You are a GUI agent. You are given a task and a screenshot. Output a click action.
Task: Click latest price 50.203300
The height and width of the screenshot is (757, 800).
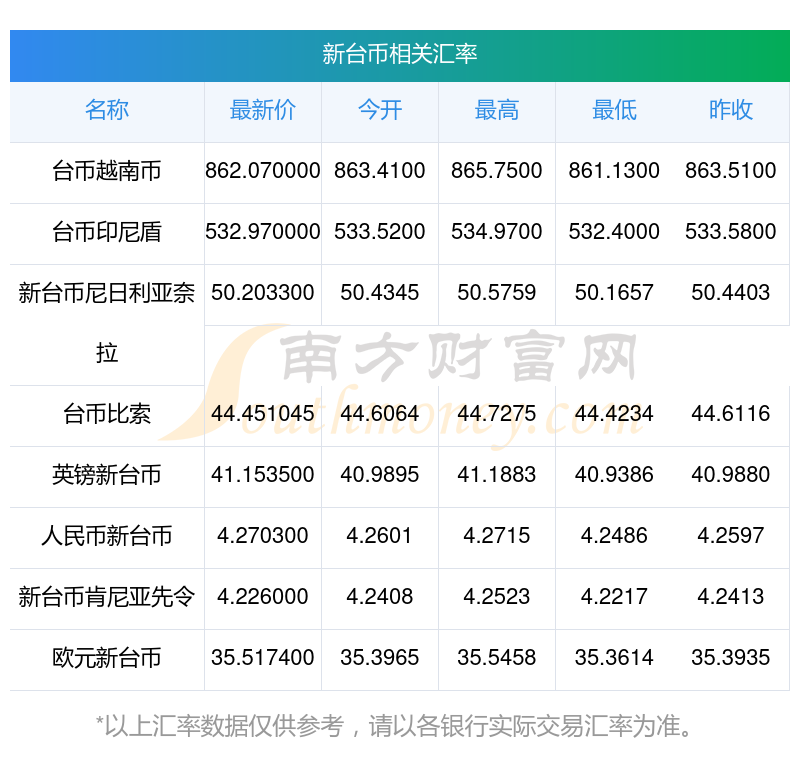pyautogui.click(x=263, y=293)
